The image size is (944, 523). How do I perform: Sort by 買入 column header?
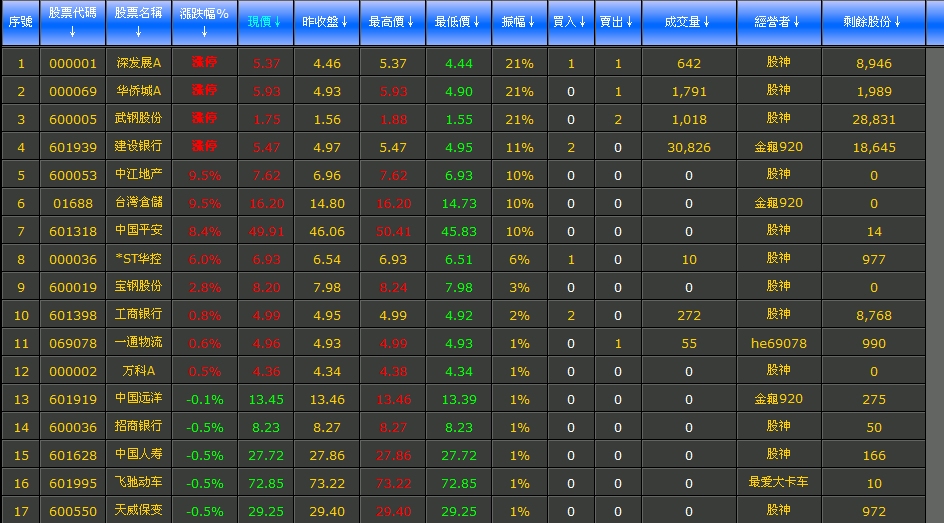tap(570, 22)
